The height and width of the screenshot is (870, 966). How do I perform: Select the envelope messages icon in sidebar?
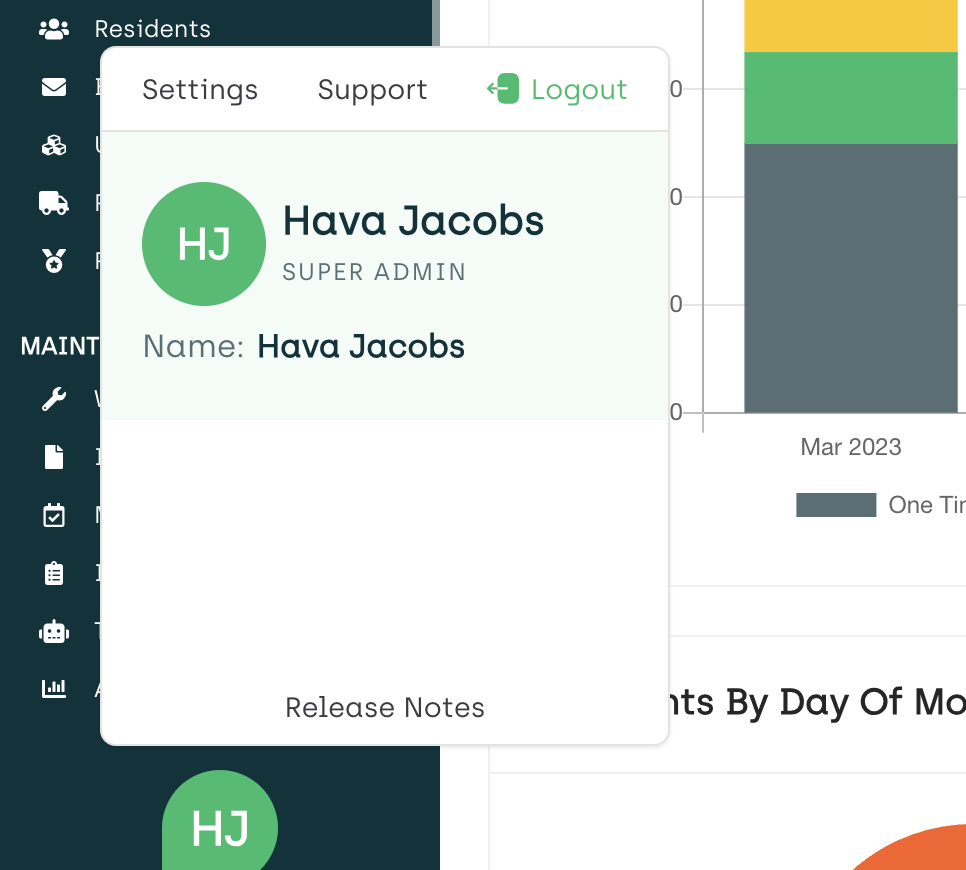click(54, 88)
